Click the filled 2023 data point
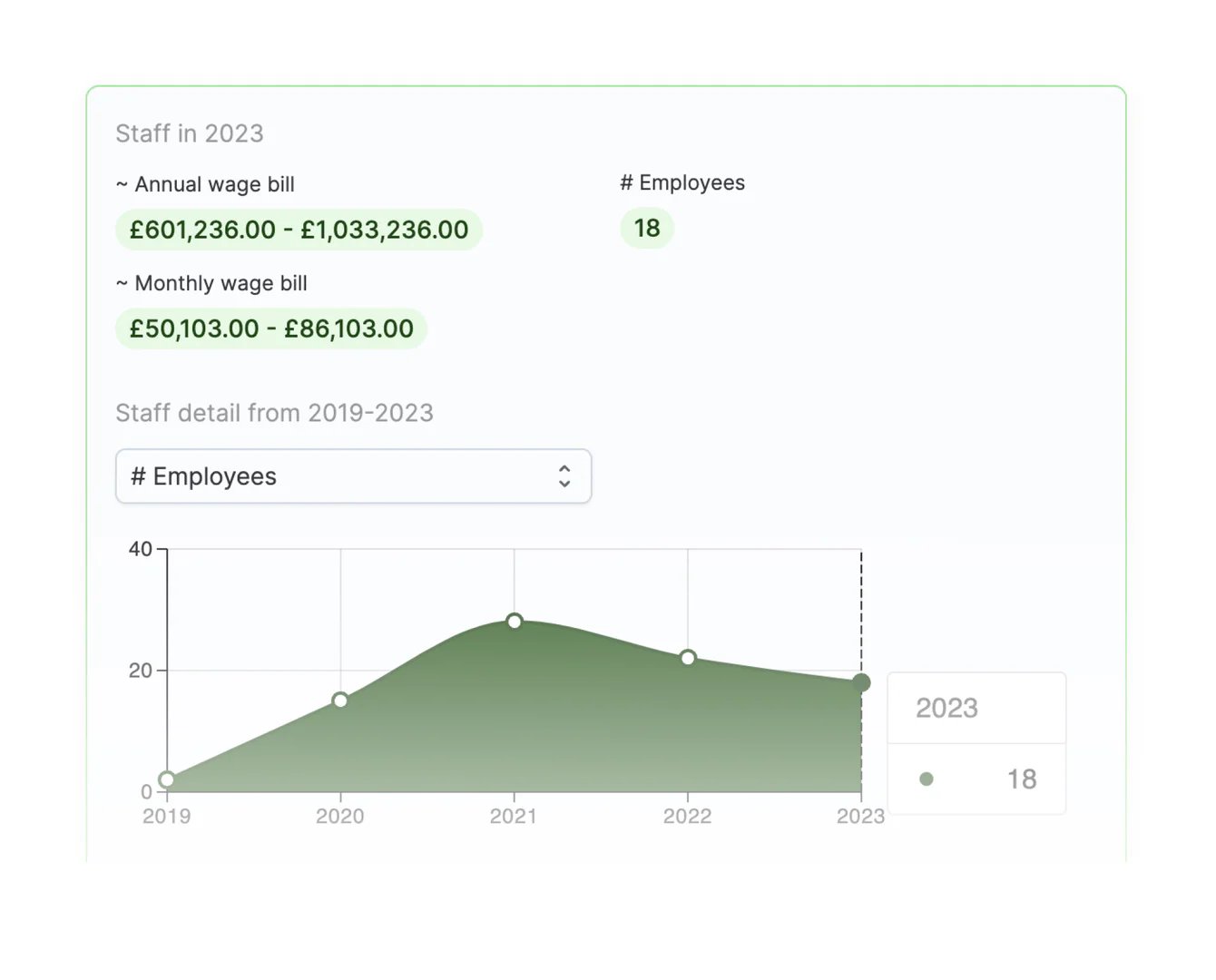Viewport: 1216px width, 980px height. point(861,682)
